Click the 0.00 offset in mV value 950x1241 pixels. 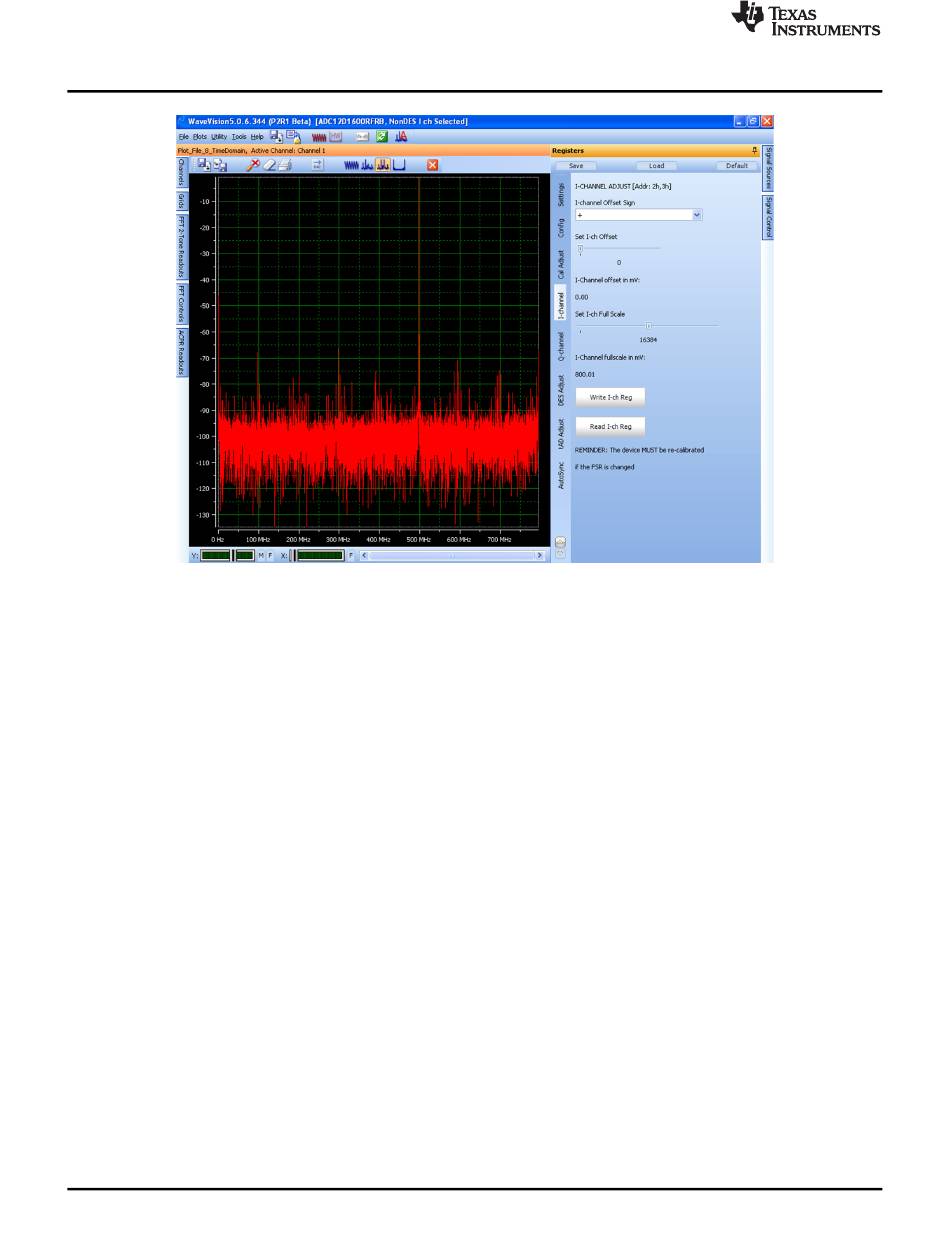point(582,297)
